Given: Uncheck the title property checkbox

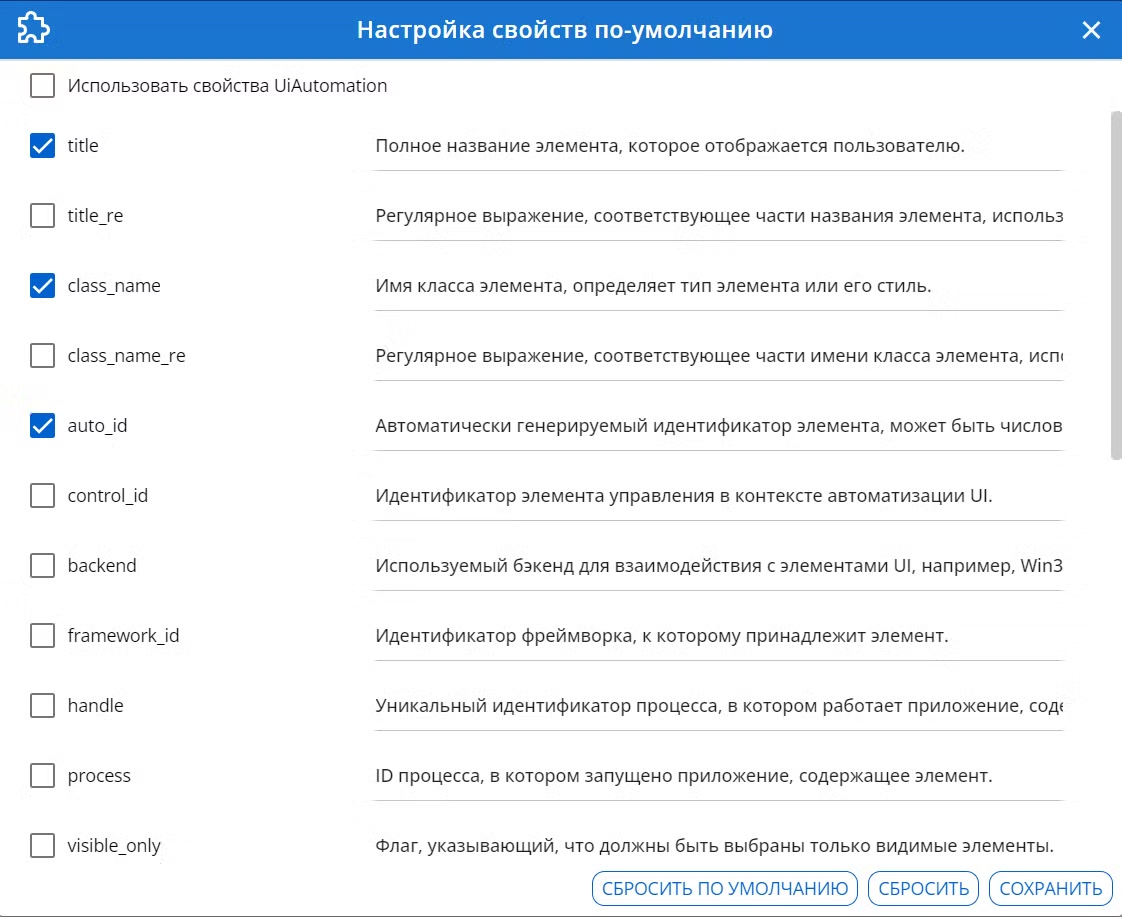Looking at the screenshot, I should click(x=42, y=145).
